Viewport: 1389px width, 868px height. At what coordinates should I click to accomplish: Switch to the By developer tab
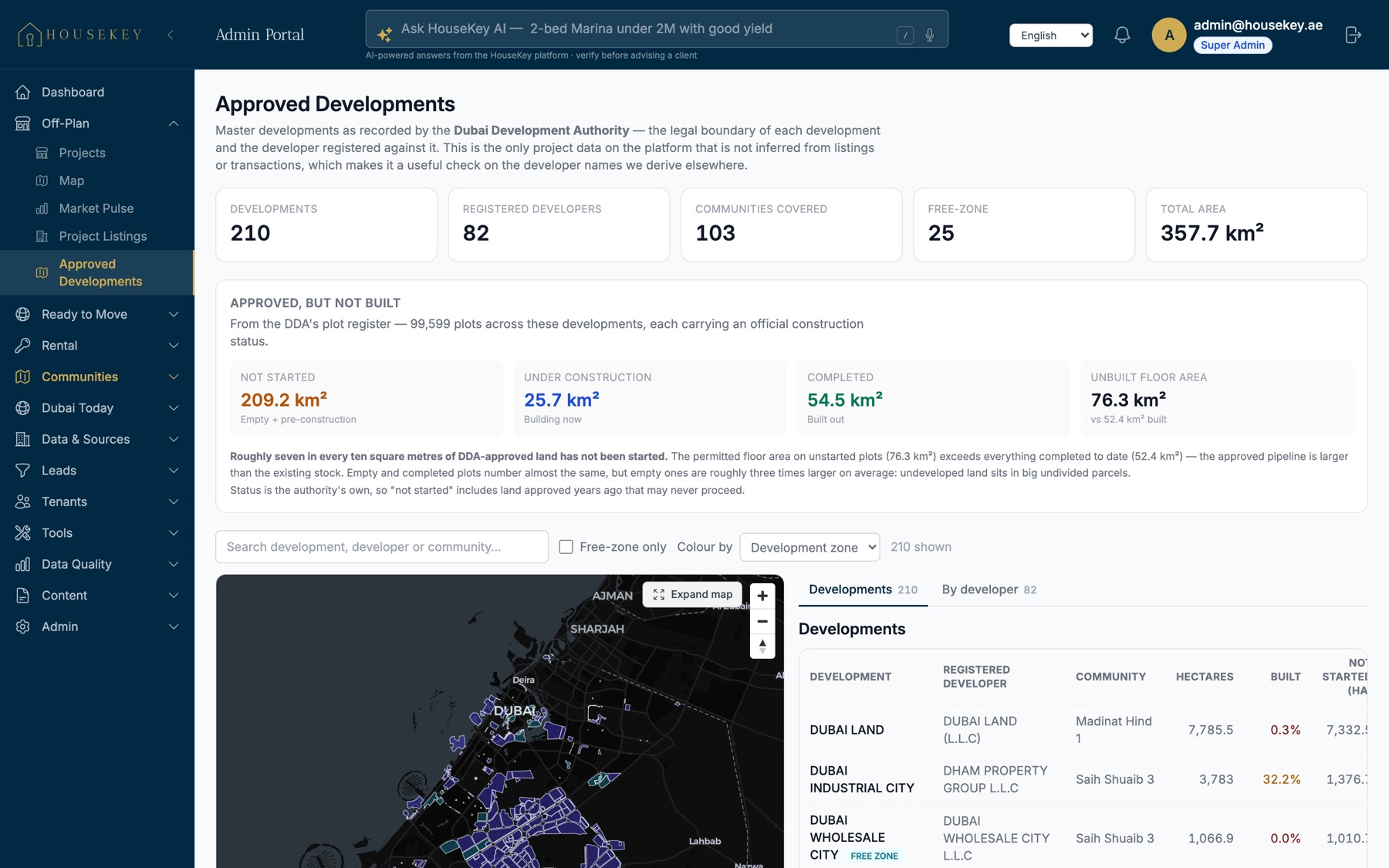989,589
